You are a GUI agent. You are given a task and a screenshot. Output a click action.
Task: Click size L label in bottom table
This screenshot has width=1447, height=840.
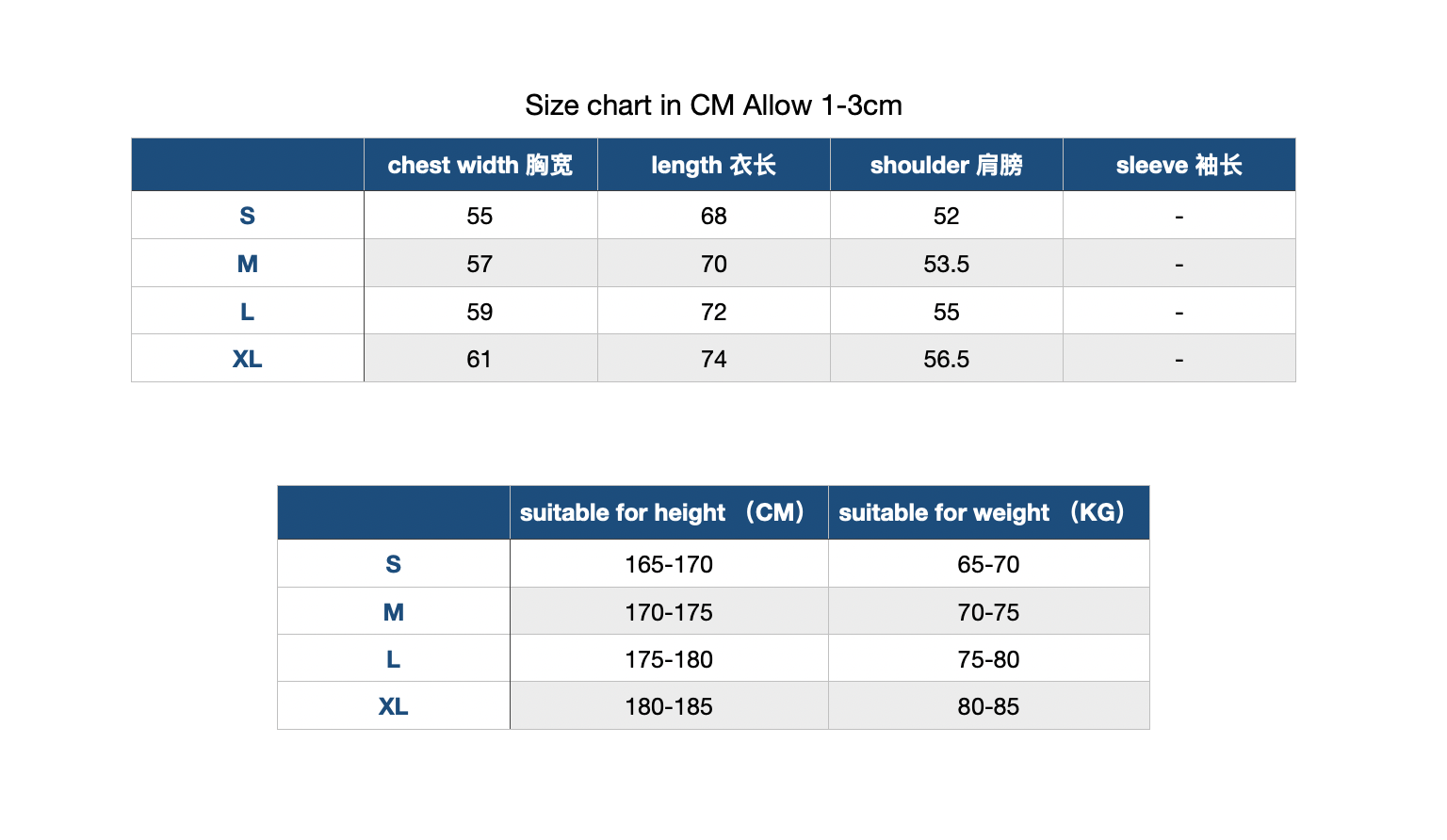click(393, 659)
